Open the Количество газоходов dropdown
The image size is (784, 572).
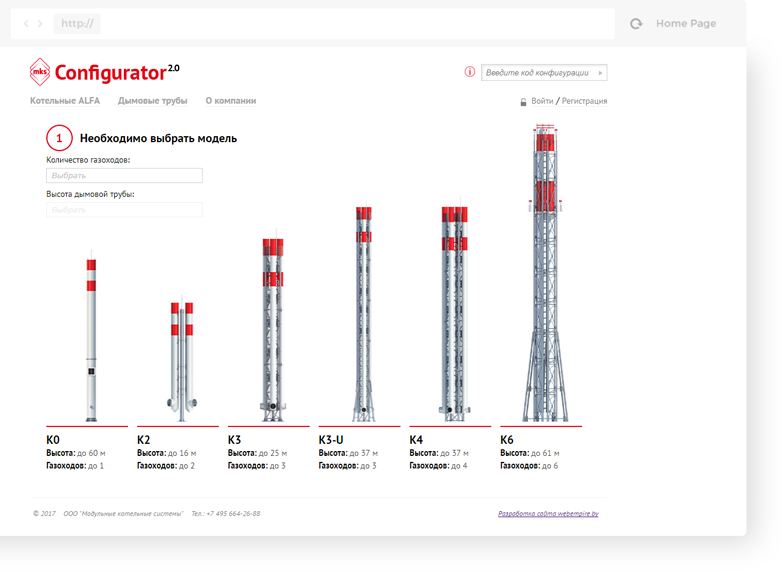tap(124, 176)
